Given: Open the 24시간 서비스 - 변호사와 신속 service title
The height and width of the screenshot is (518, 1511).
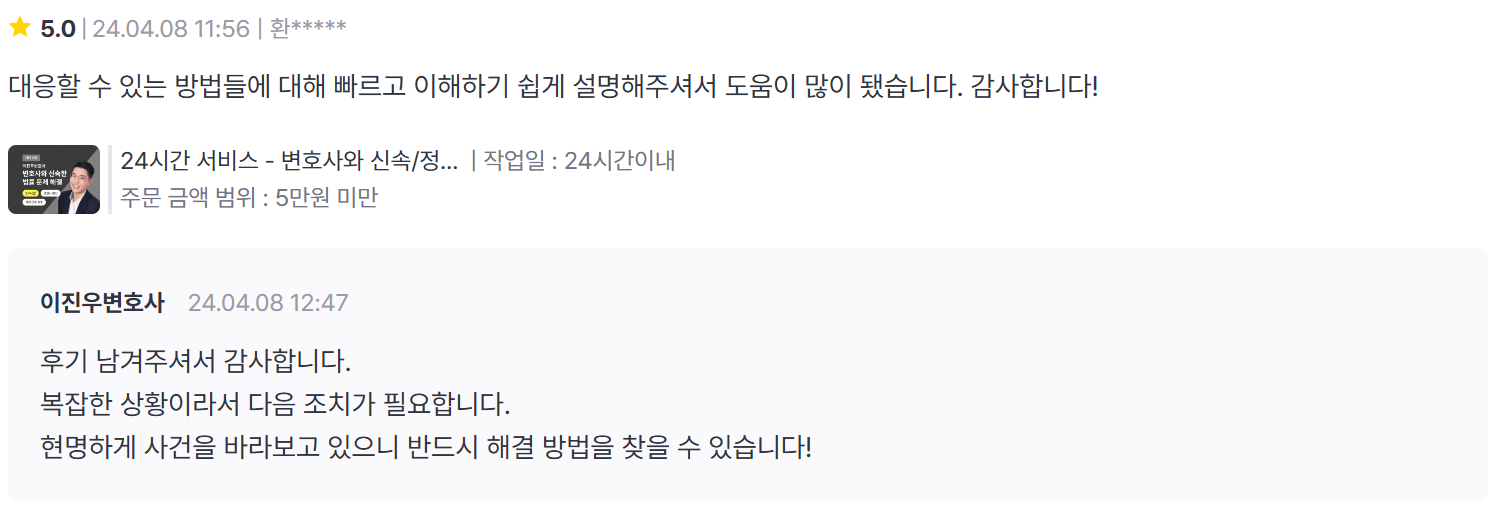Looking at the screenshot, I should pos(289,160).
